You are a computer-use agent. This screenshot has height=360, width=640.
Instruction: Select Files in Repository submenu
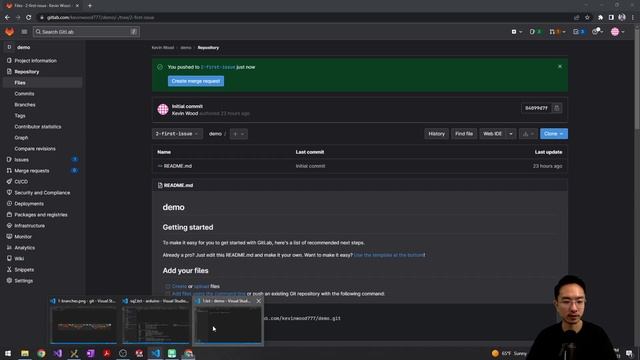point(42,82)
